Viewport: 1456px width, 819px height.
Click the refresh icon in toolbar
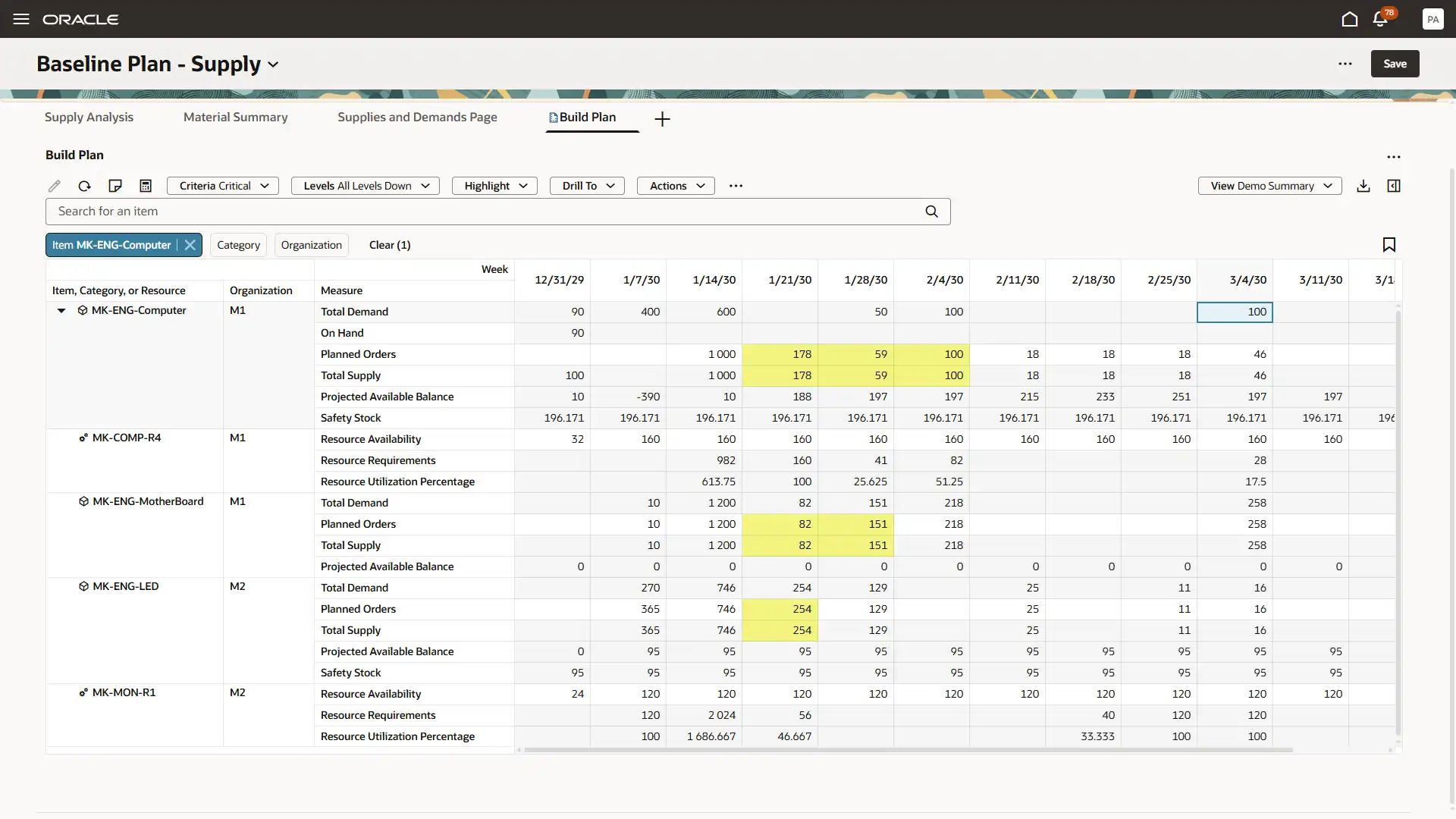[84, 186]
